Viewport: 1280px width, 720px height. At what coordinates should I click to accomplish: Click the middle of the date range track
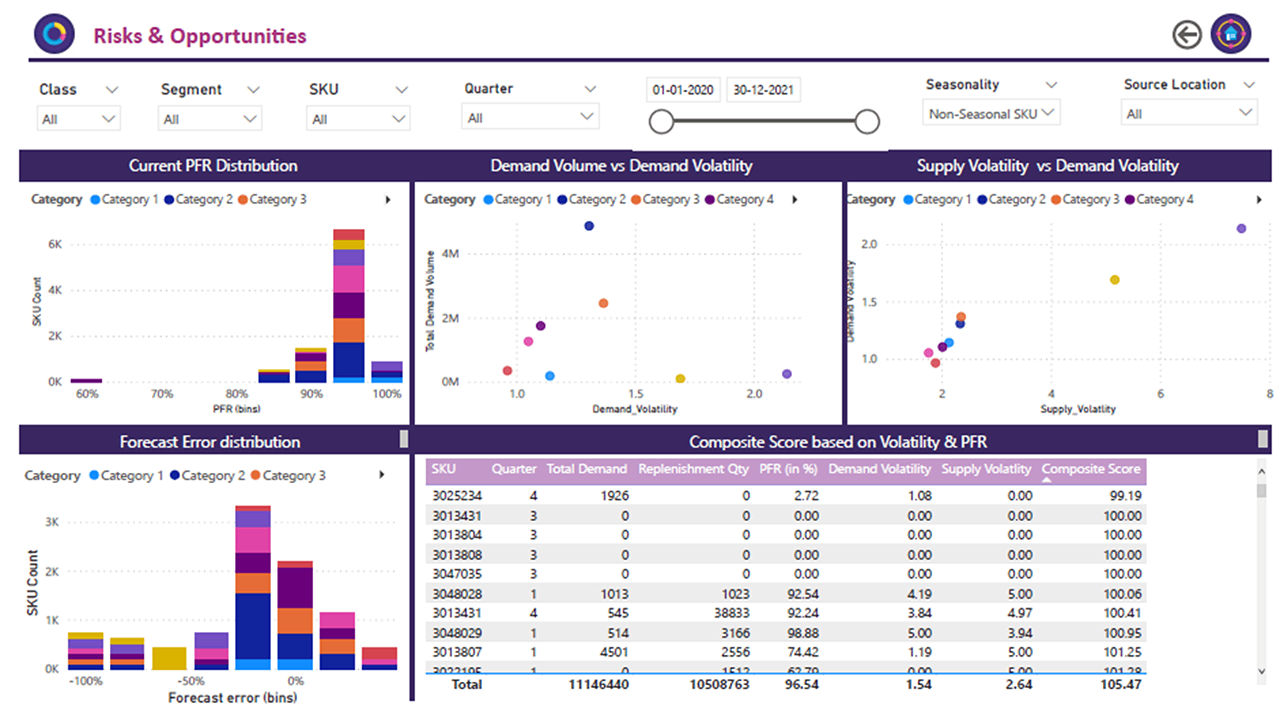pyautogui.click(x=764, y=122)
